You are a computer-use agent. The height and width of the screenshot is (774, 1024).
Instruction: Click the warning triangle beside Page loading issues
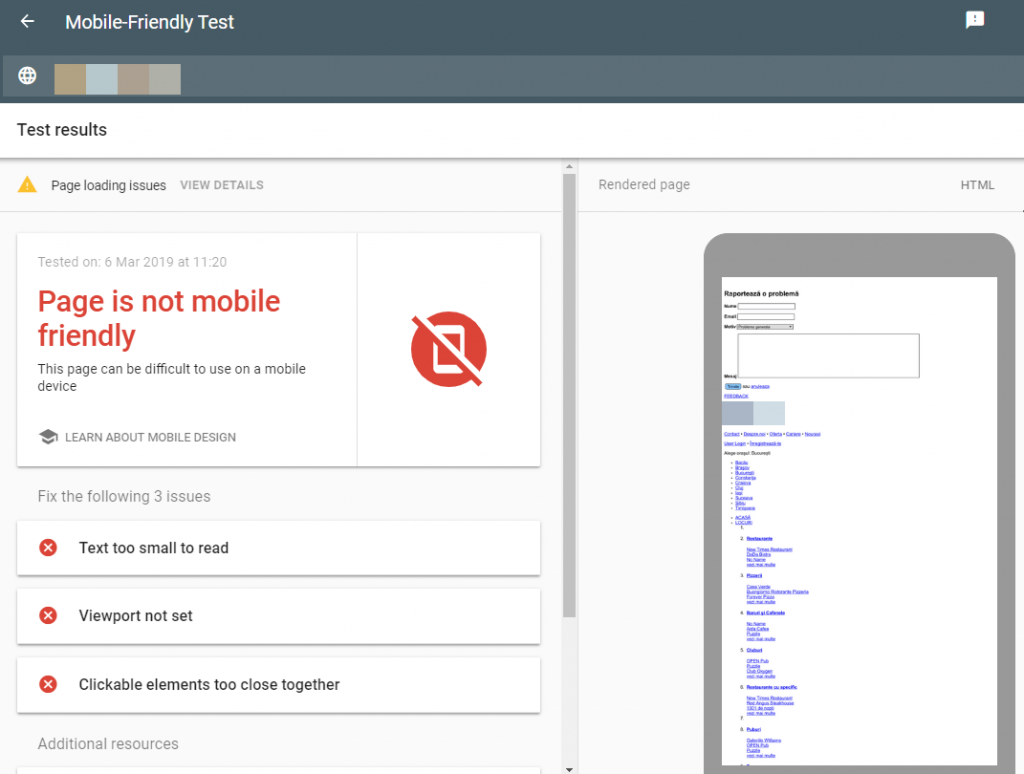tap(27, 184)
